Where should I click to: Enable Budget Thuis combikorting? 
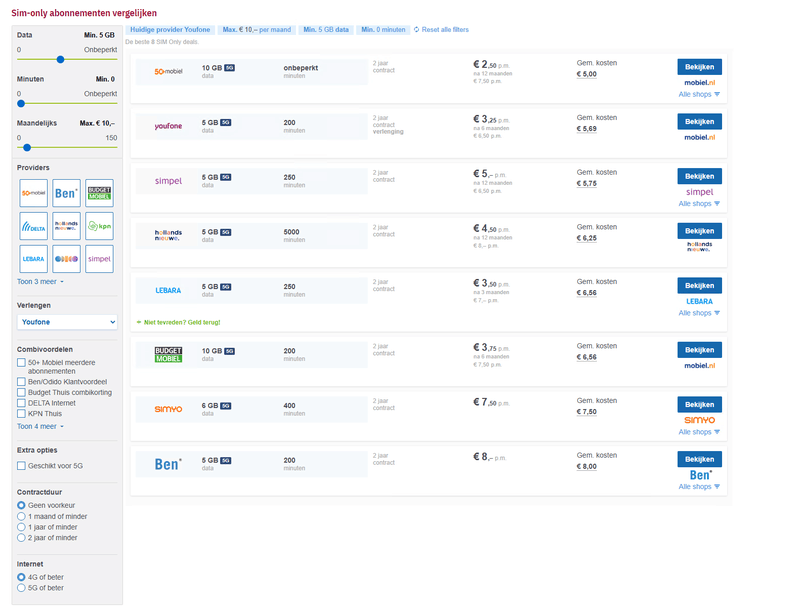pyautogui.click(x=21, y=392)
